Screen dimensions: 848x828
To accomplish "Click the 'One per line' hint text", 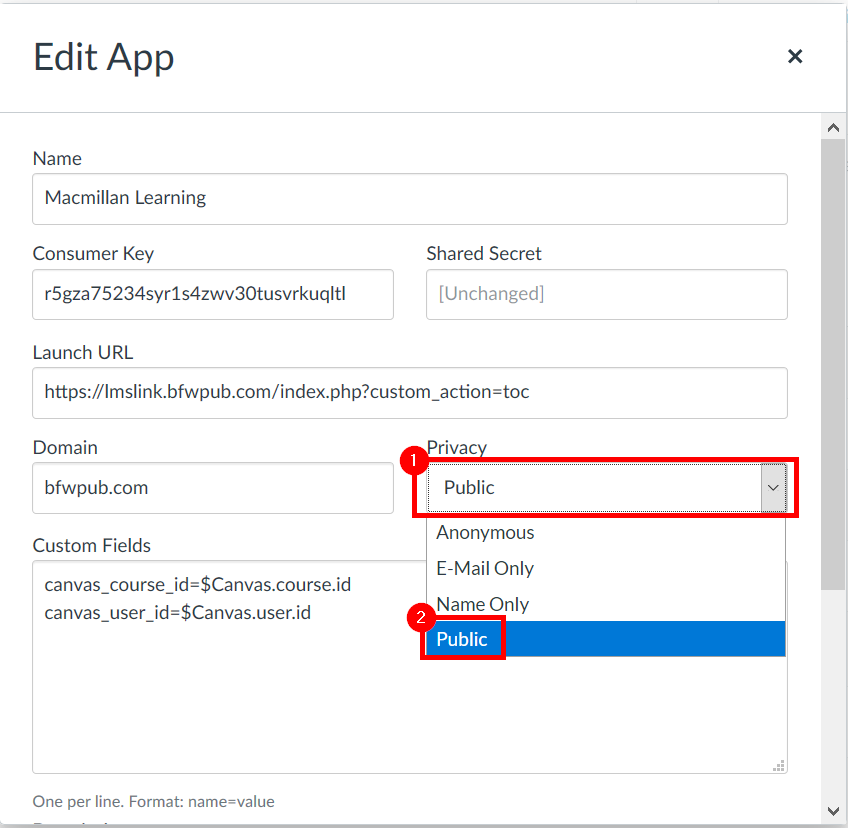I will tap(154, 801).
